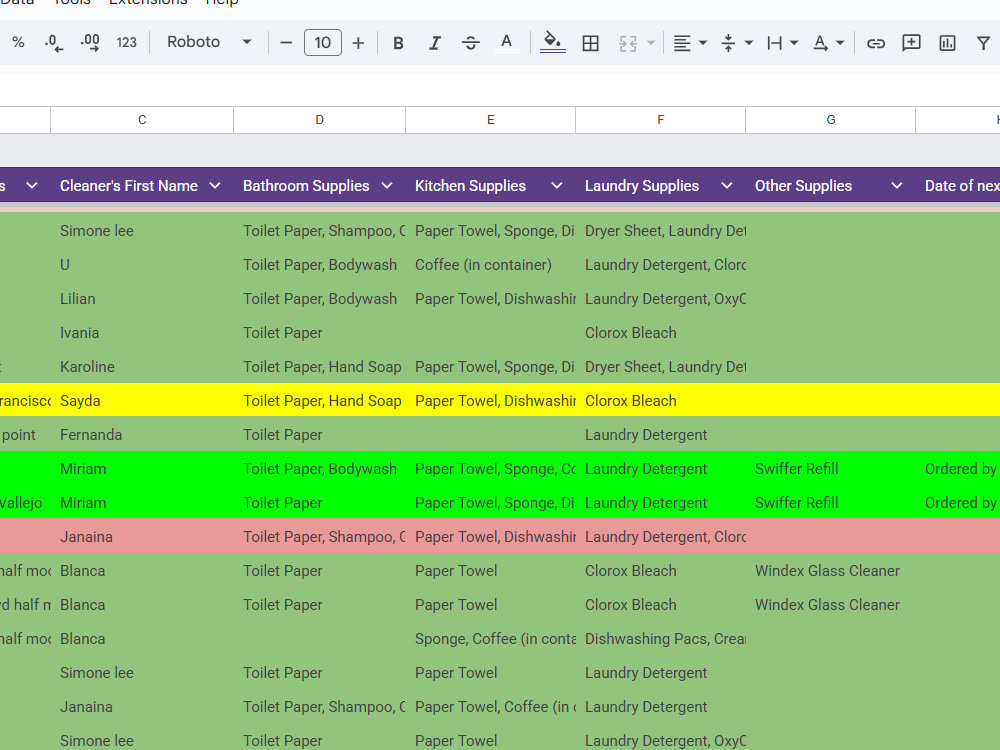Viewport: 1000px width, 750px height.
Task: Select the cell with name Karoline
Action: coord(142,367)
